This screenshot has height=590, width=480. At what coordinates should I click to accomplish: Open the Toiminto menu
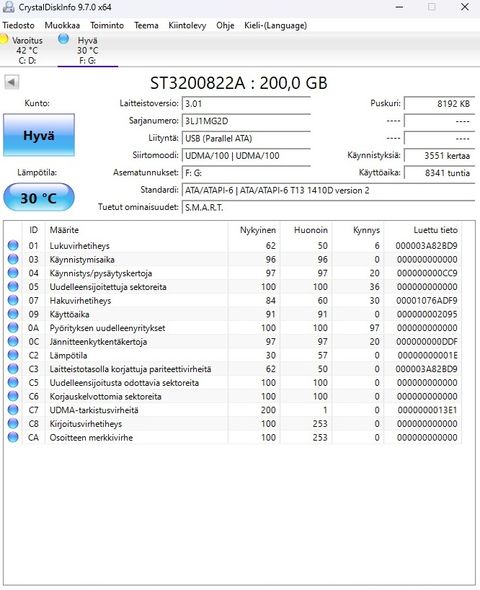click(107, 26)
